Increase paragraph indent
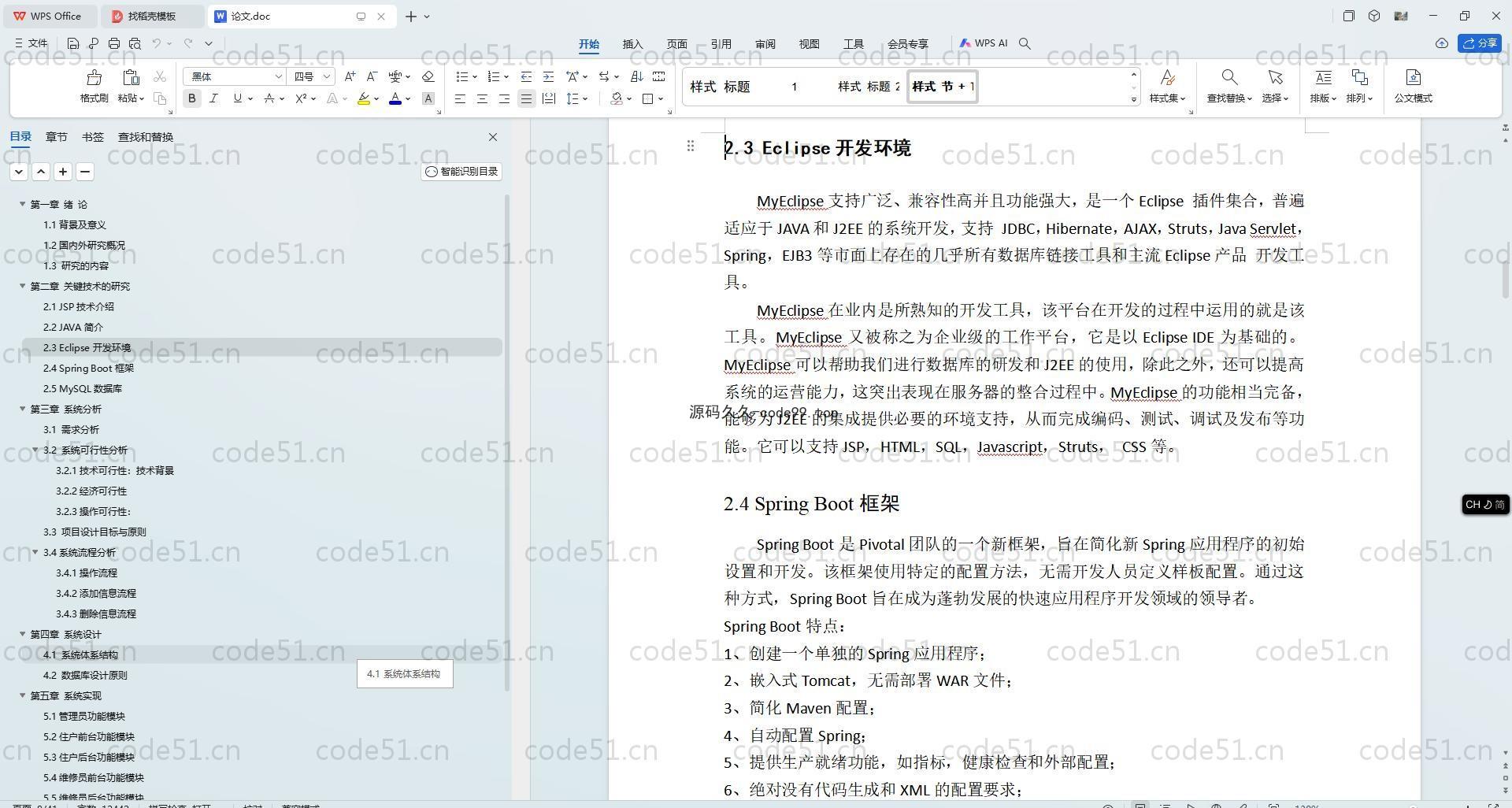Screen dimensions: 1512x808 [x=548, y=76]
